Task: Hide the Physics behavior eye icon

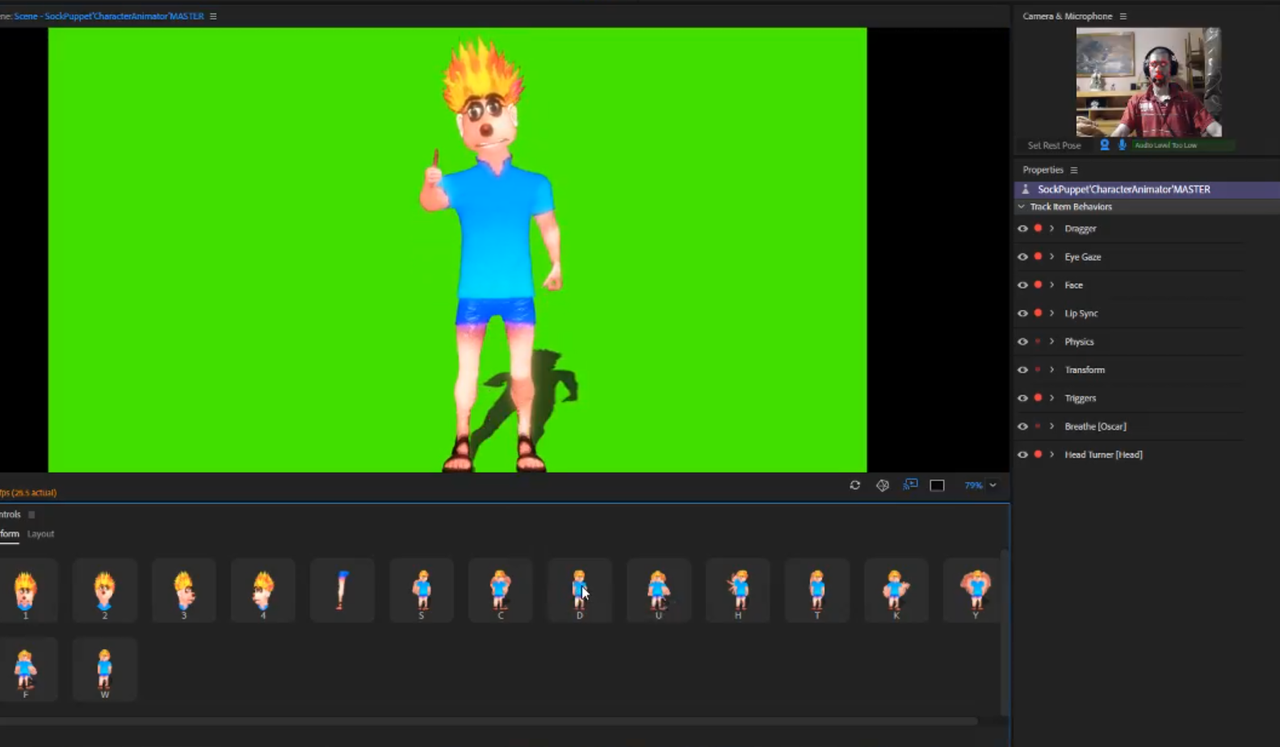Action: click(1022, 342)
